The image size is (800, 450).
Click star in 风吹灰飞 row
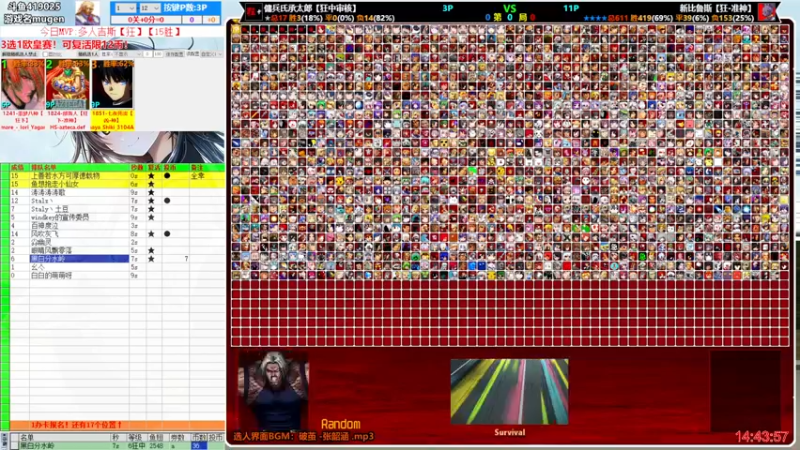[x=151, y=234]
